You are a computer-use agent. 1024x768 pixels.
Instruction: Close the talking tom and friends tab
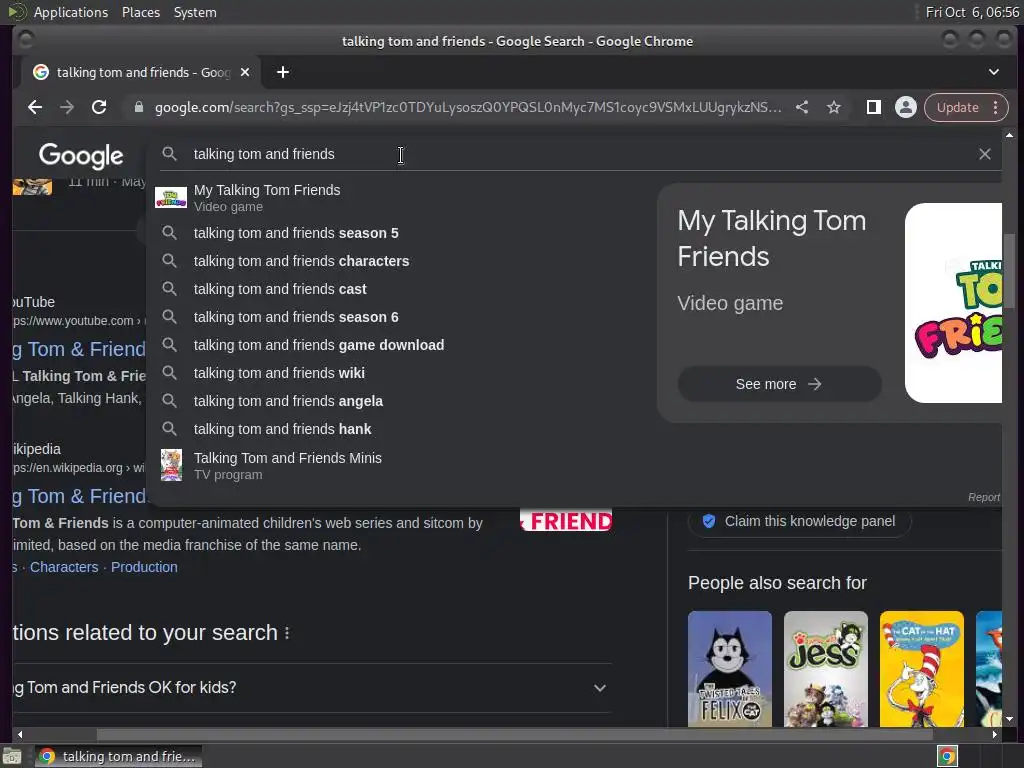[x=245, y=72]
